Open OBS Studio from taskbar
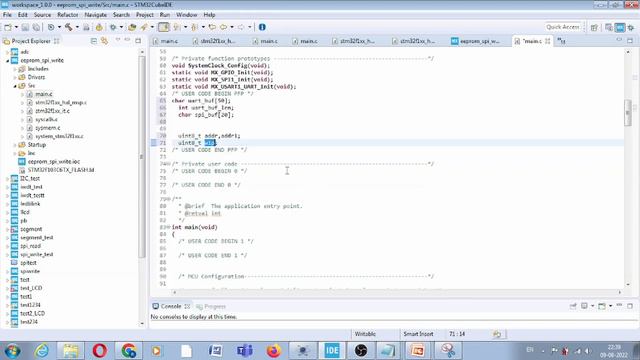The height and width of the screenshot is (360, 640). (x=361, y=351)
